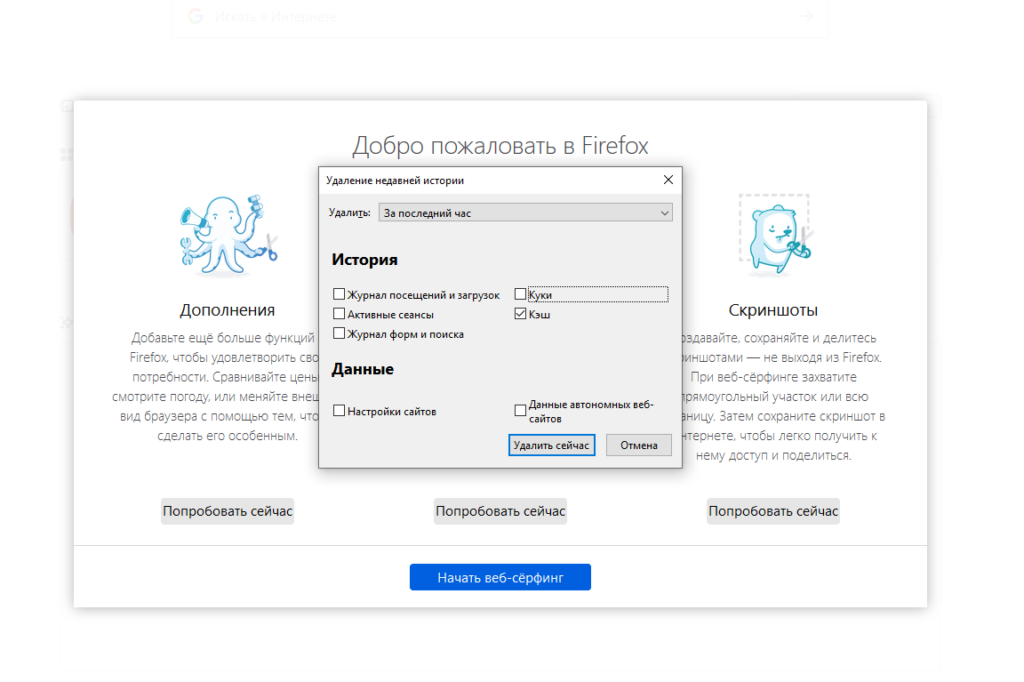
Task: Click Попробовать сейчас under Дополнения
Action: [x=228, y=511]
